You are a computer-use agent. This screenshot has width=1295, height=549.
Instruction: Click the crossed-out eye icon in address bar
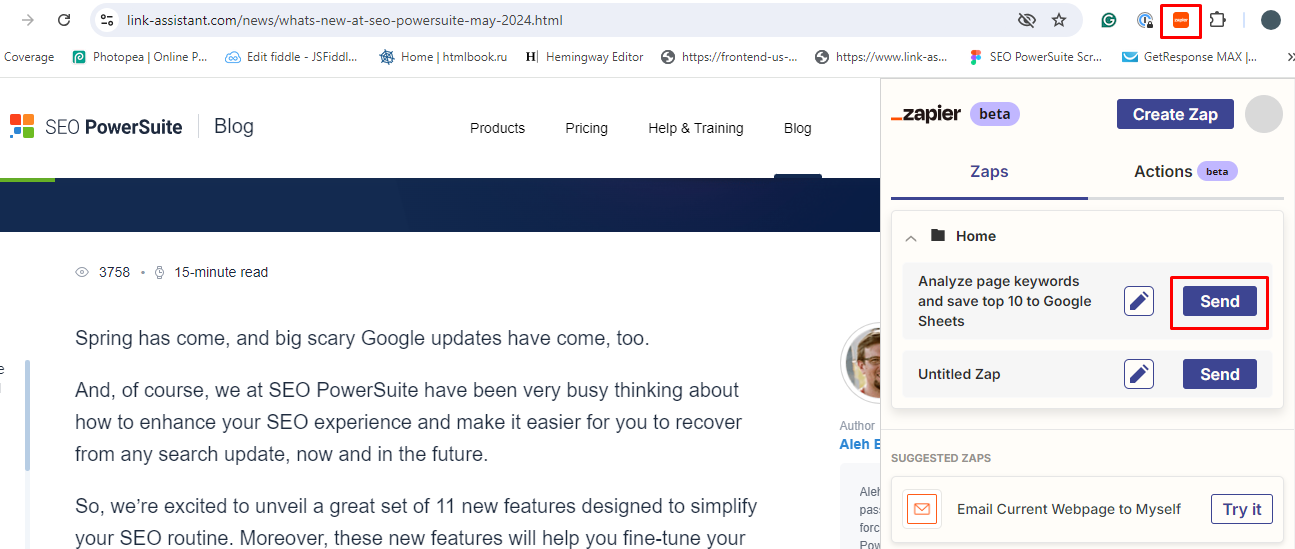[1026, 20]
